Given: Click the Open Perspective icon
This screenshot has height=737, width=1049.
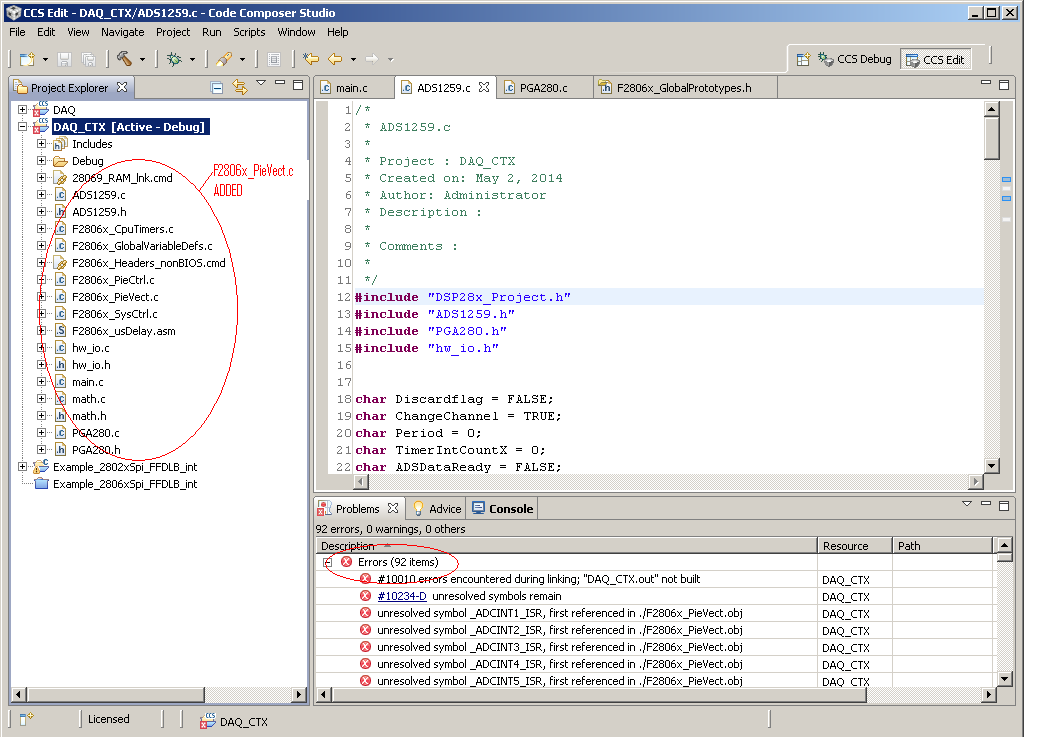Looking at the screenshot, I should tap(803, 60).
